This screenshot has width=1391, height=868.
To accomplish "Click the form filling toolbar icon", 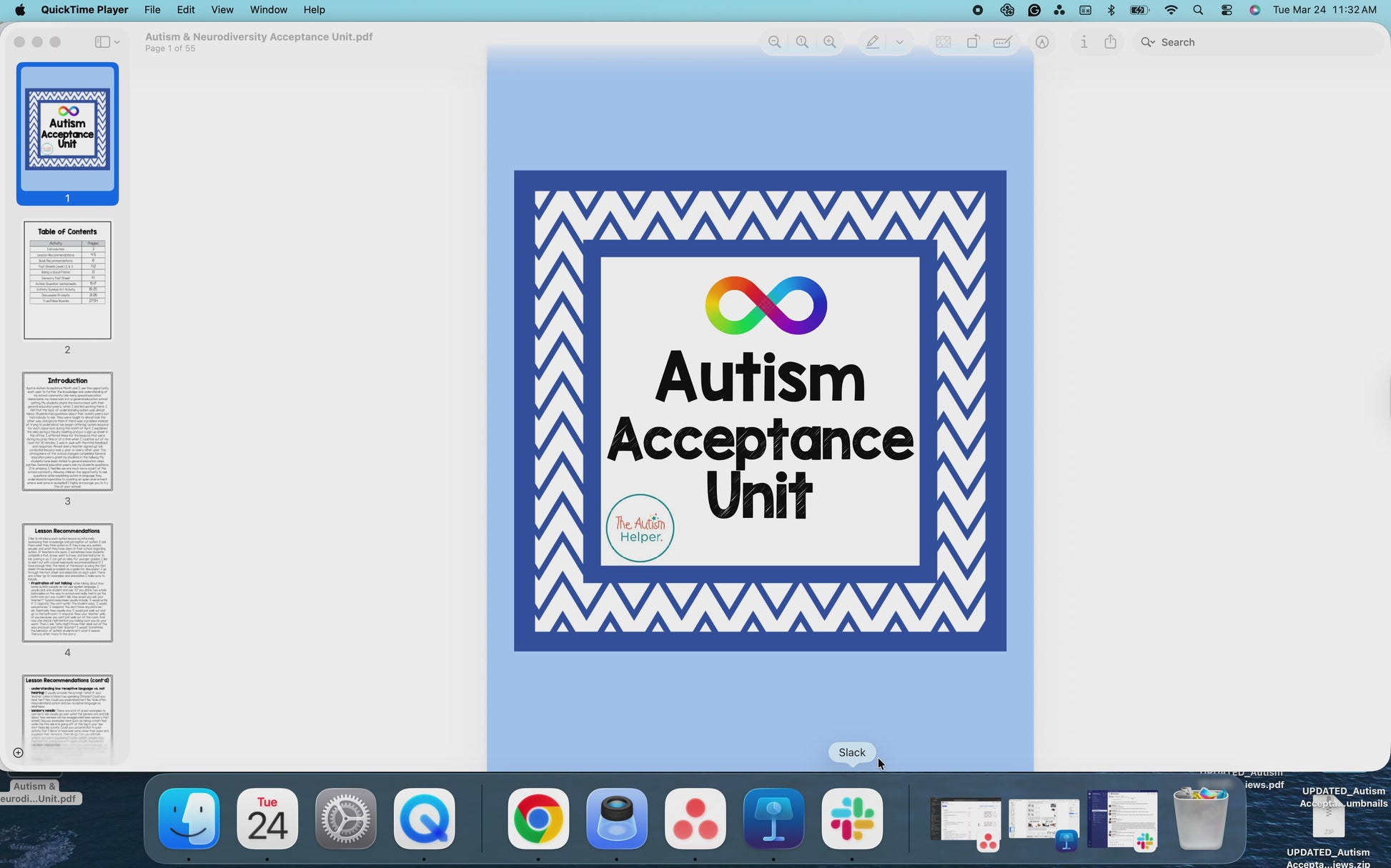I will point(1002,42).
